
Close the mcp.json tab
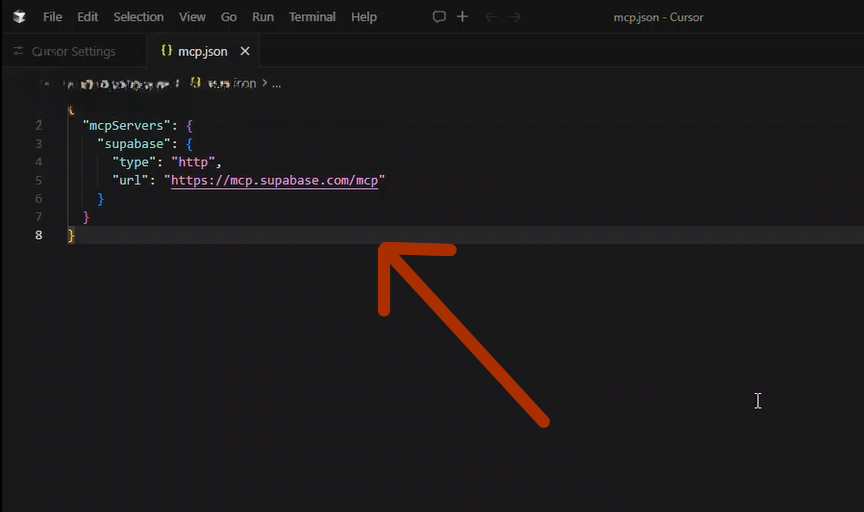pos(245,51)
